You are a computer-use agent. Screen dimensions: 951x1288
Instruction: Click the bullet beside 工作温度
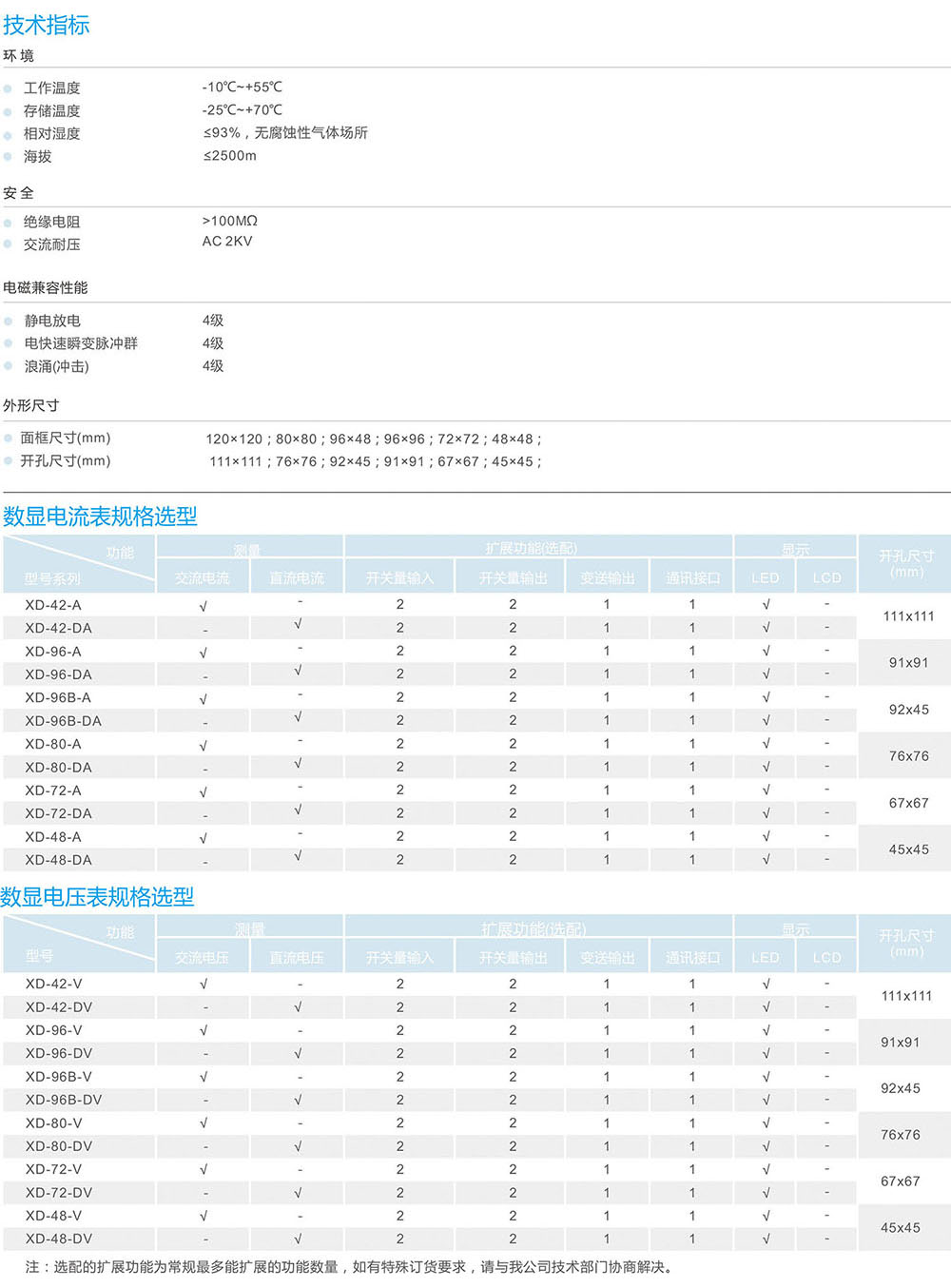(x=8, y=88)
